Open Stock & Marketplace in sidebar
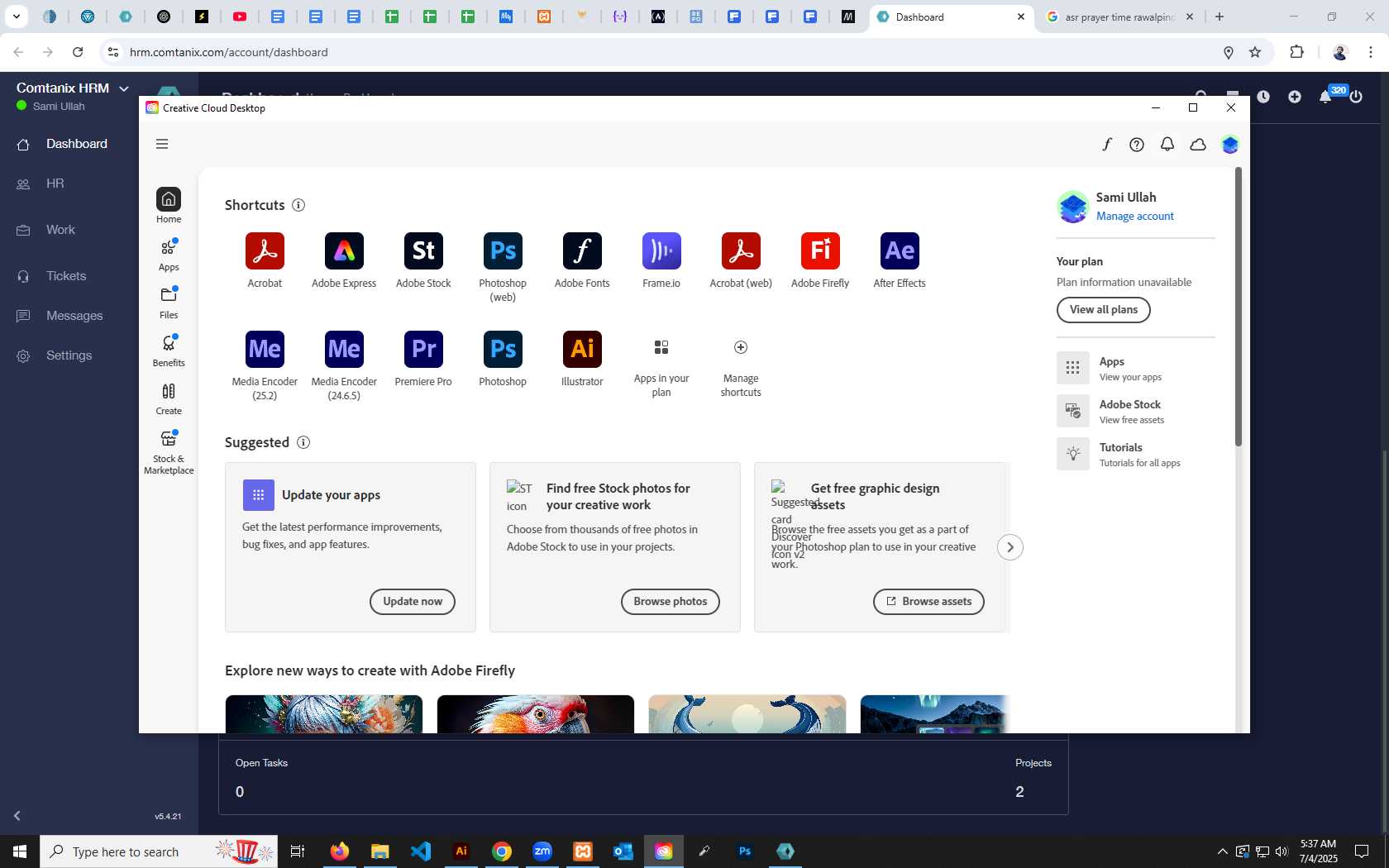The height and width of the screenshot is (868, 1389). (x=169, y=452)
